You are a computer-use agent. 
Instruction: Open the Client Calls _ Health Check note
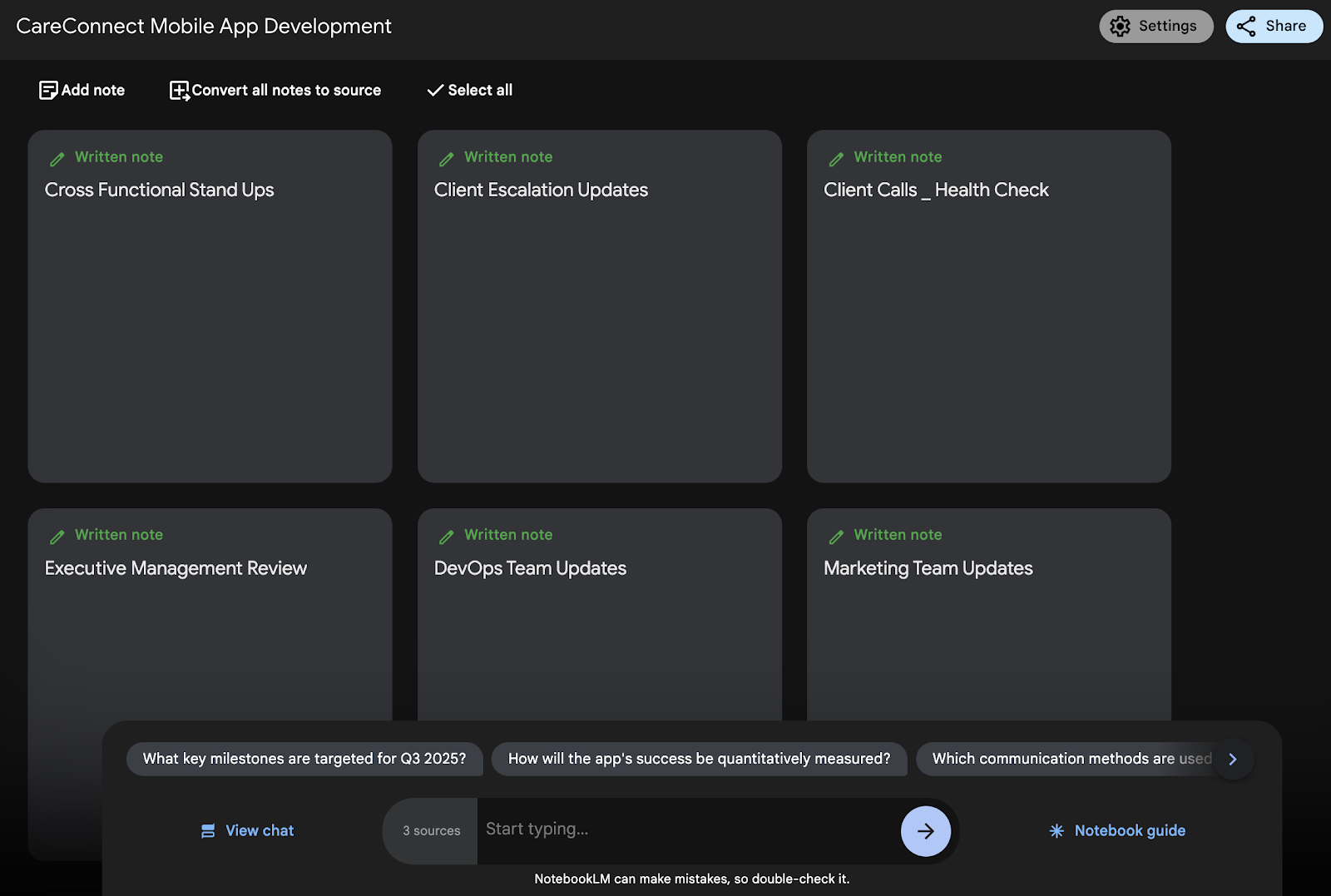pos(988,306)
